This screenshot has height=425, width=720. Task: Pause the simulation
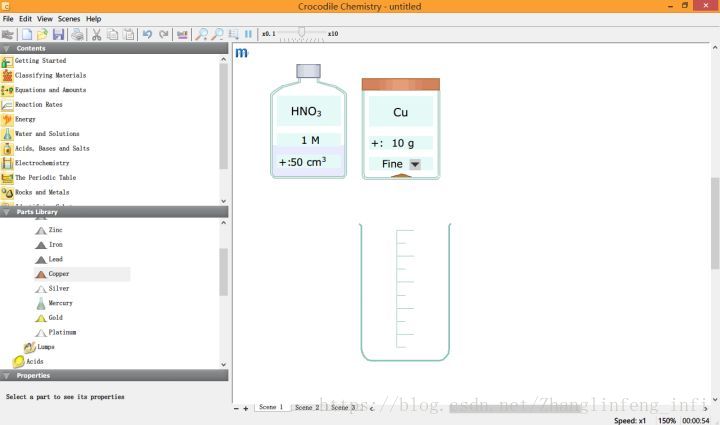(x=248, y=34)
